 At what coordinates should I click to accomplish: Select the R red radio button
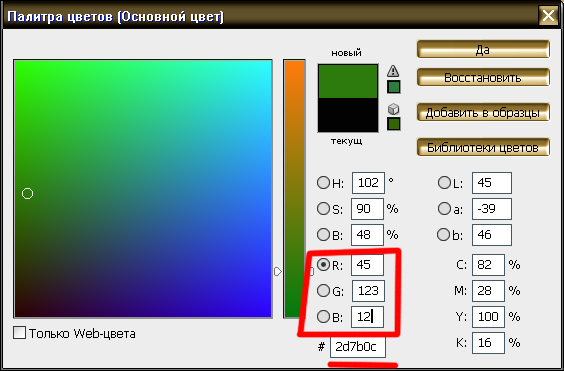(x=323, y=264)
